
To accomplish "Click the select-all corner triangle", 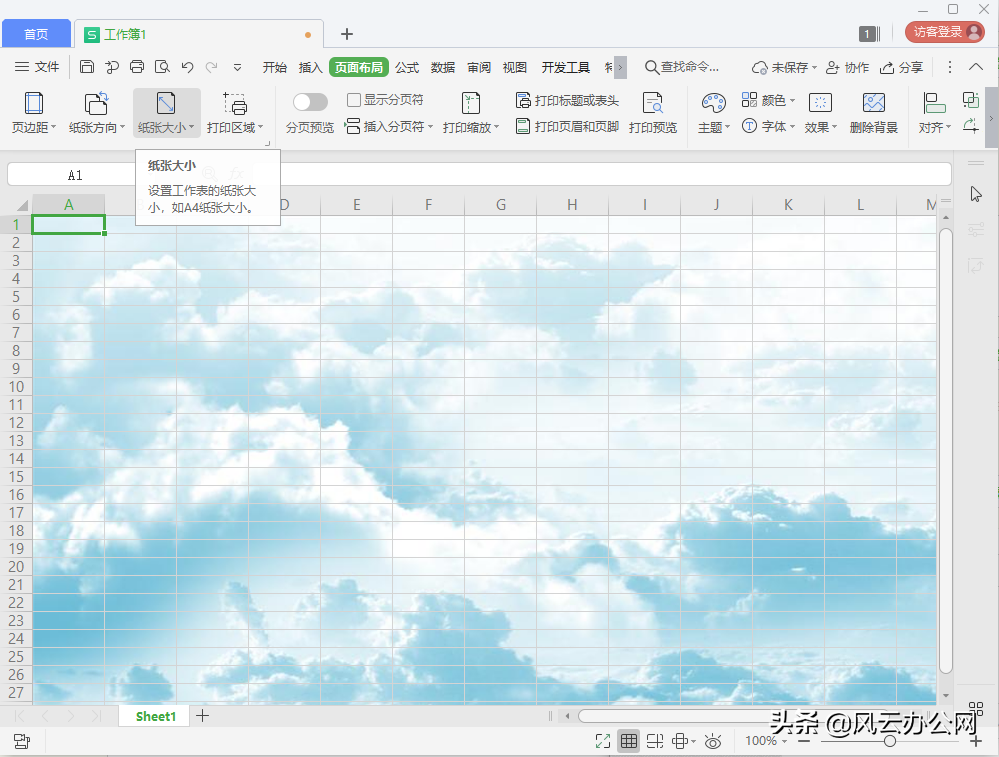I will pos(22,205).
